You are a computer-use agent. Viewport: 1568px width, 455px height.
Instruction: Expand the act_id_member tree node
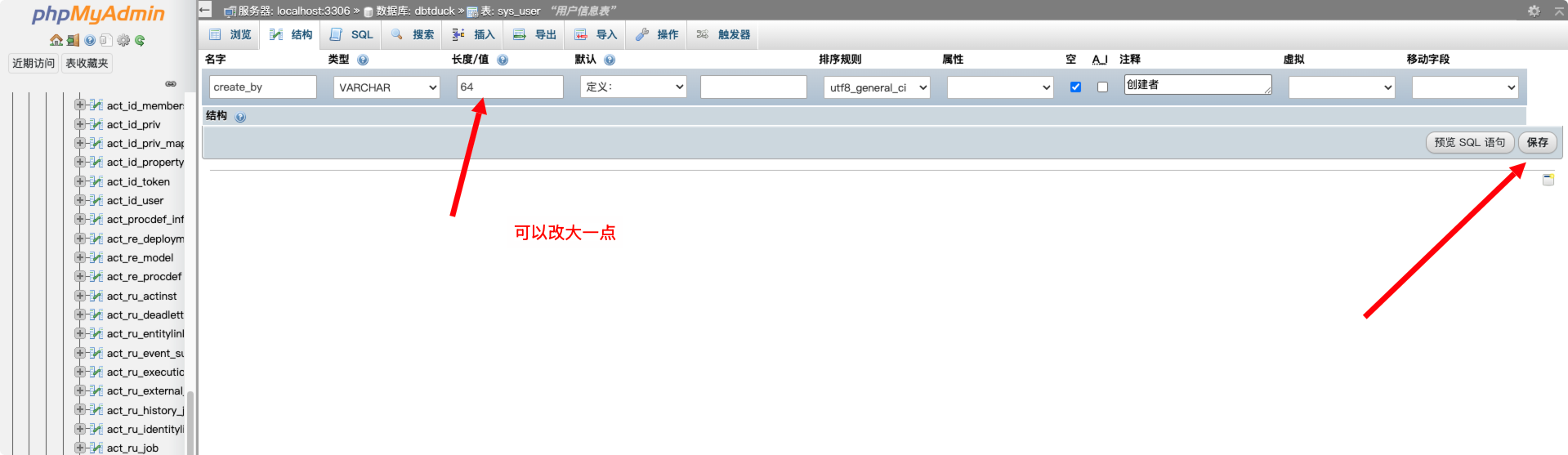(x=79, y=105)
